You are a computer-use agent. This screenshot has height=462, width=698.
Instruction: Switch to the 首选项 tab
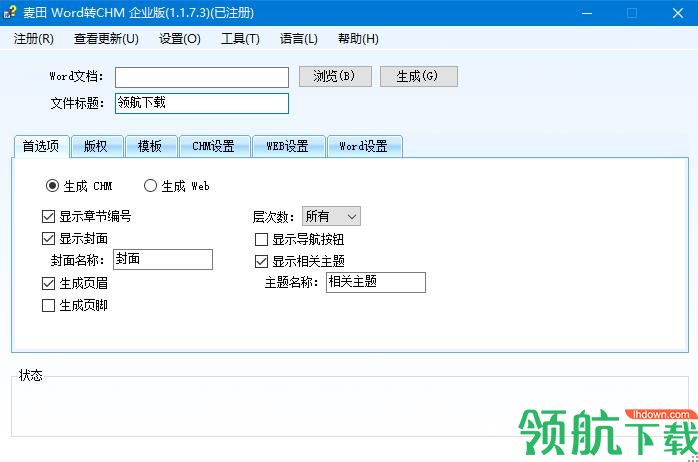click(41, 146)
